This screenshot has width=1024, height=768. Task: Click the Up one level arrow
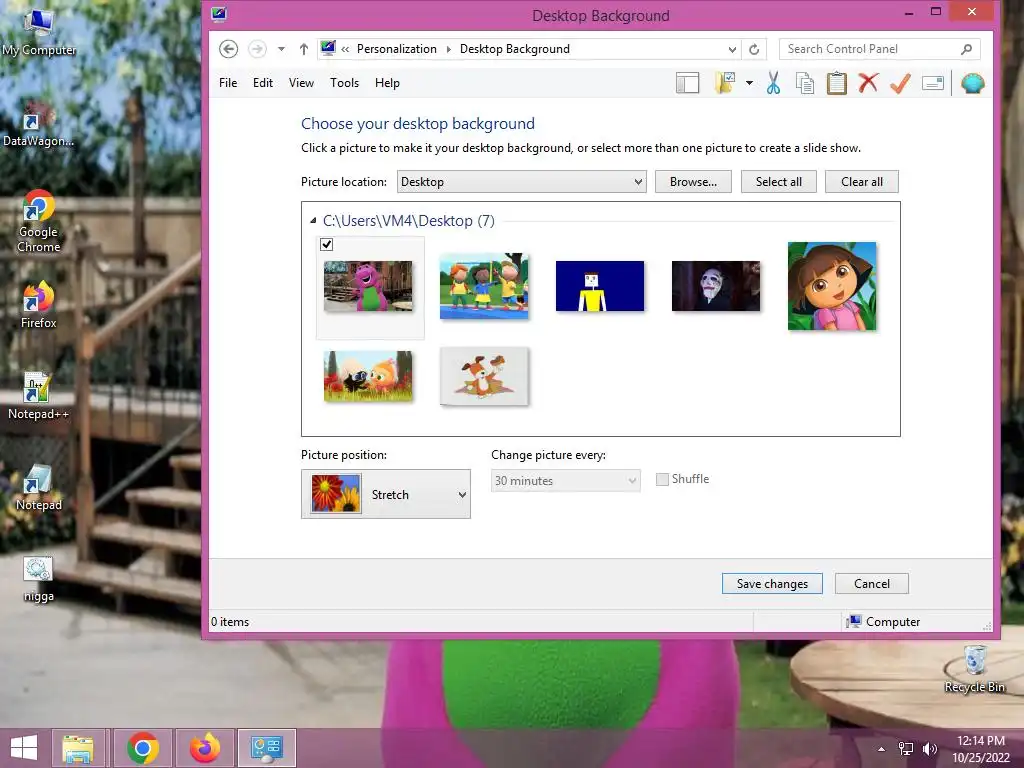point(304,49)
